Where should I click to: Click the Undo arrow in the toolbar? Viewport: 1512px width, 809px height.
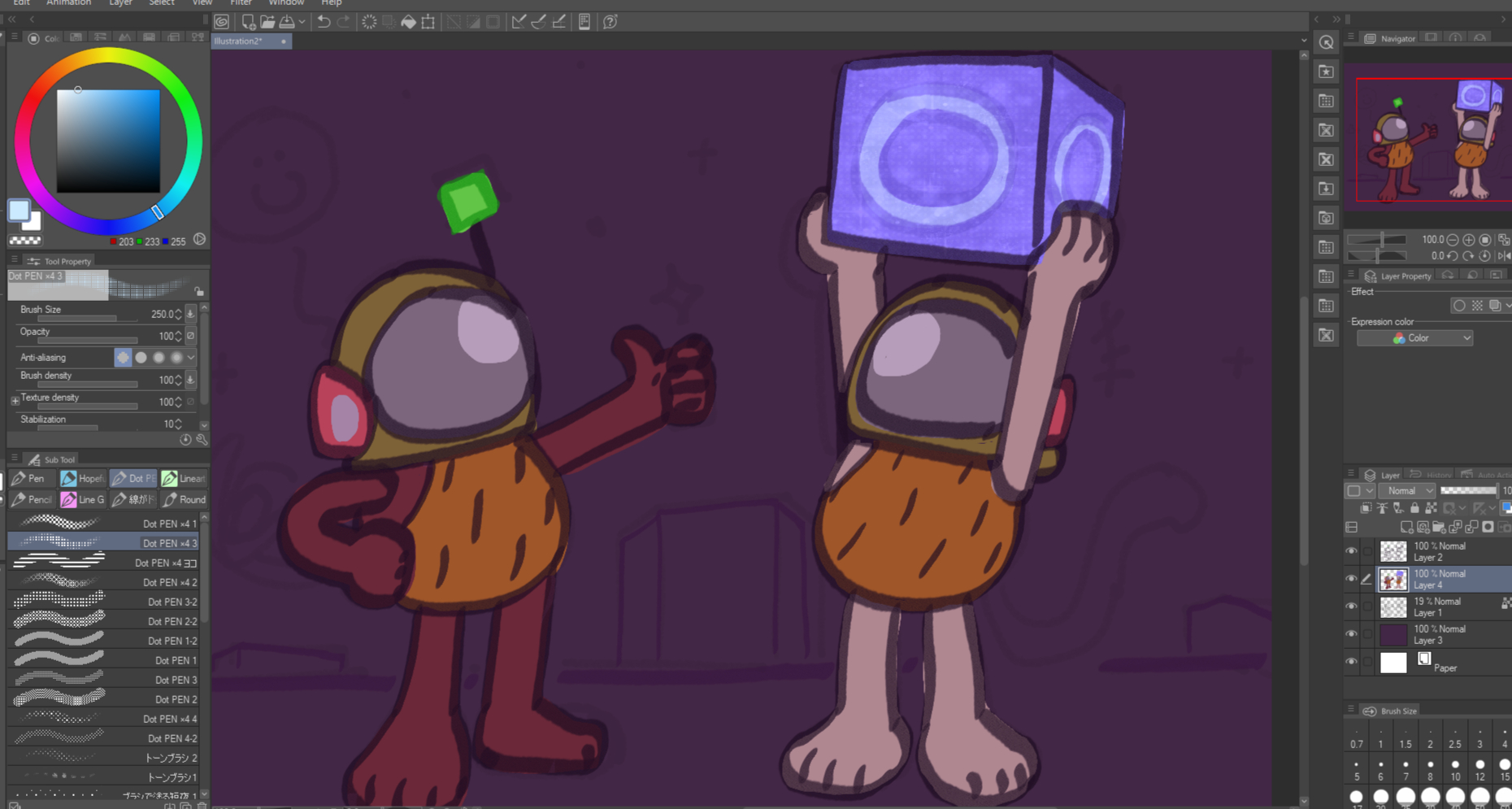[324, 22]
